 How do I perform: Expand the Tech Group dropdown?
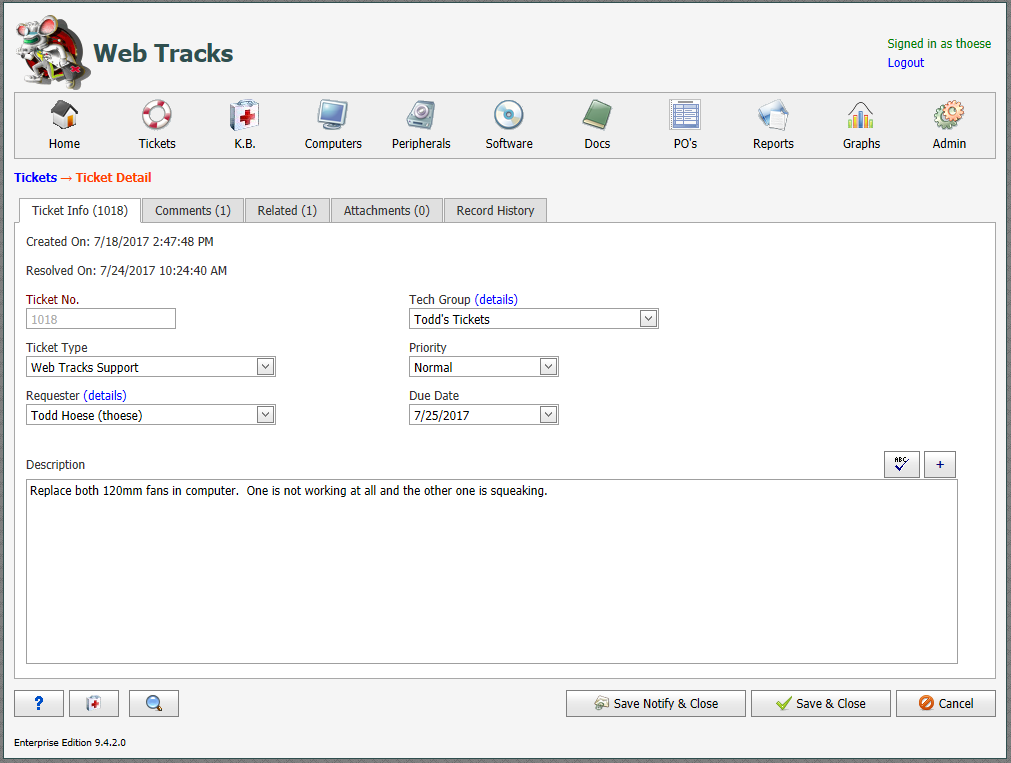(648, 319)
